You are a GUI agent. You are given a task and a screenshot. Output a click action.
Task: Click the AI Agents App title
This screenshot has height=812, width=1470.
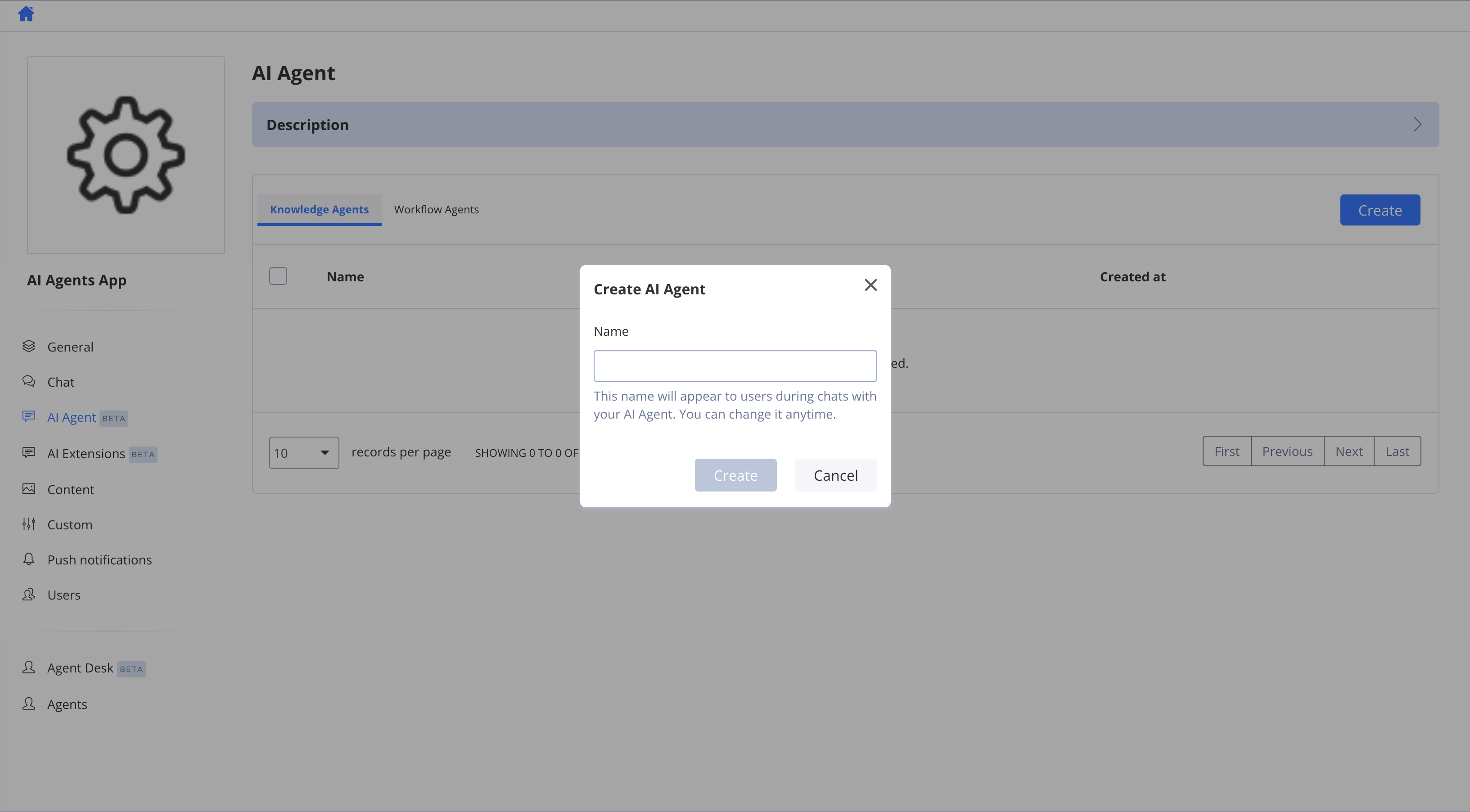point(77,280)
